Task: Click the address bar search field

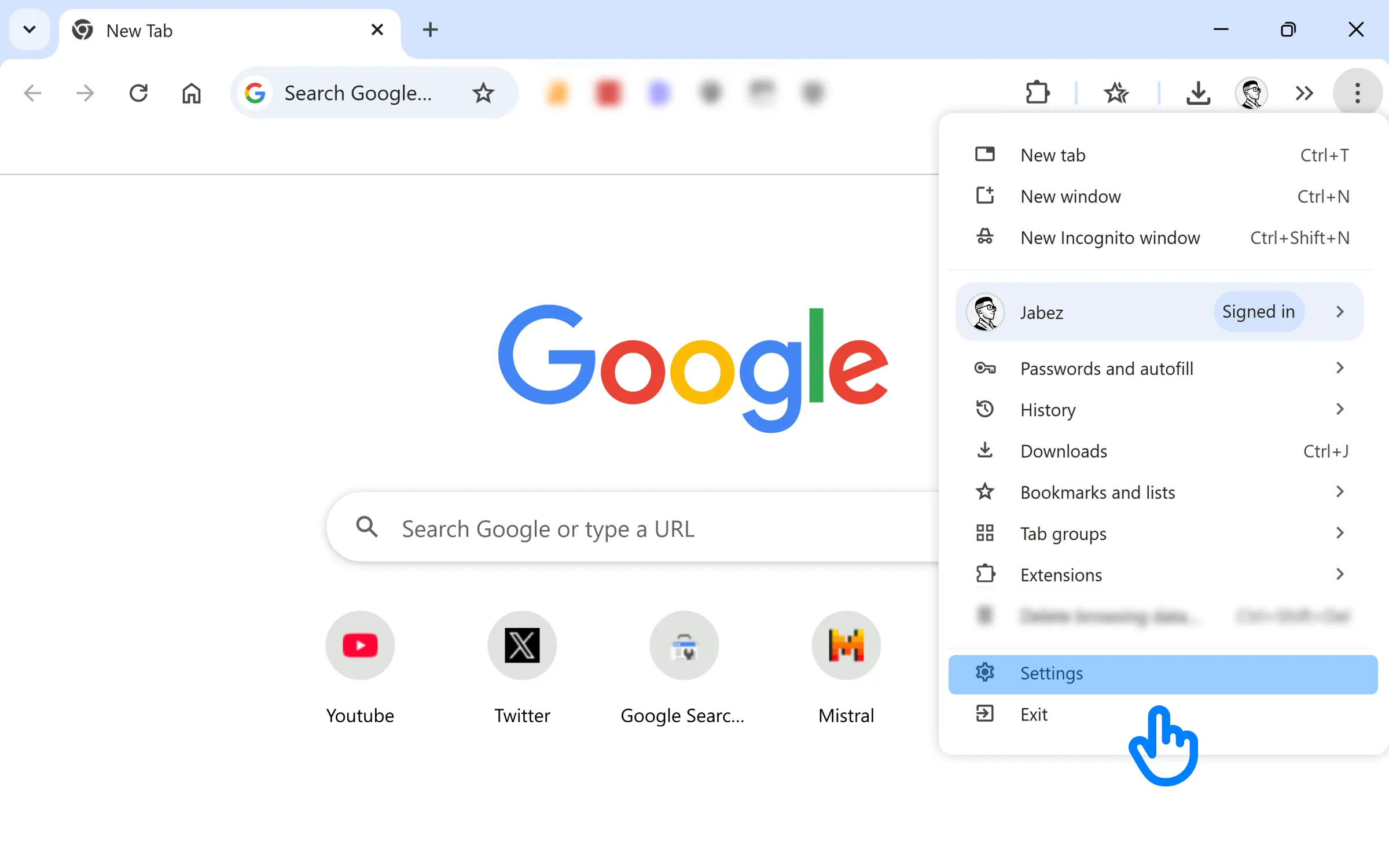Action: (373, 93)
